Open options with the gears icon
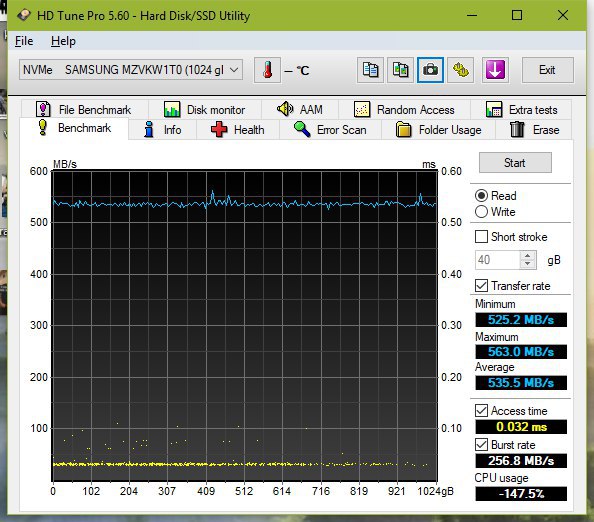This screenshot has height=522, width=594. click(x=461, y=70)
